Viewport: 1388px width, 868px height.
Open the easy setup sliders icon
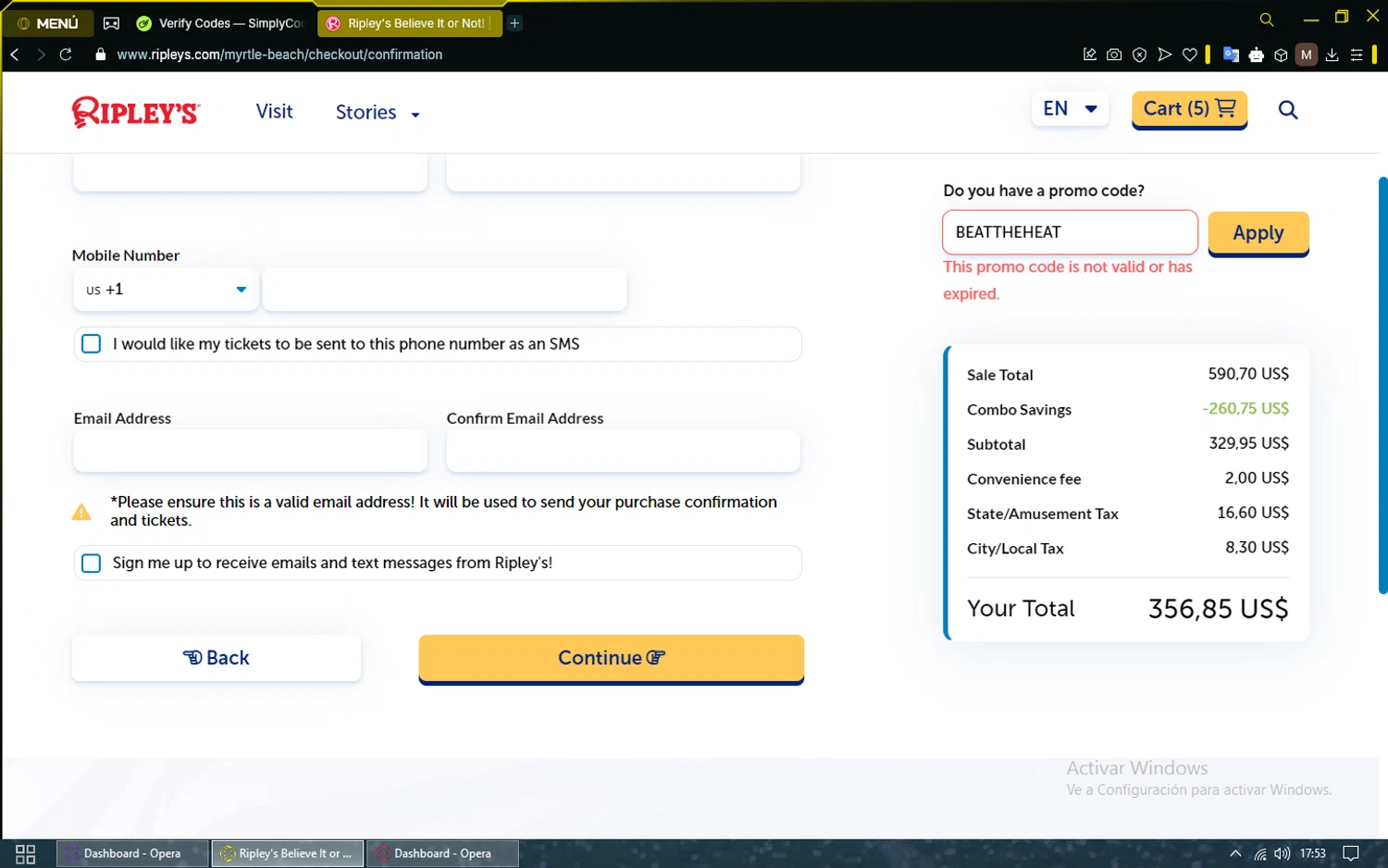pyautogui.click(x=1357, y=55)
